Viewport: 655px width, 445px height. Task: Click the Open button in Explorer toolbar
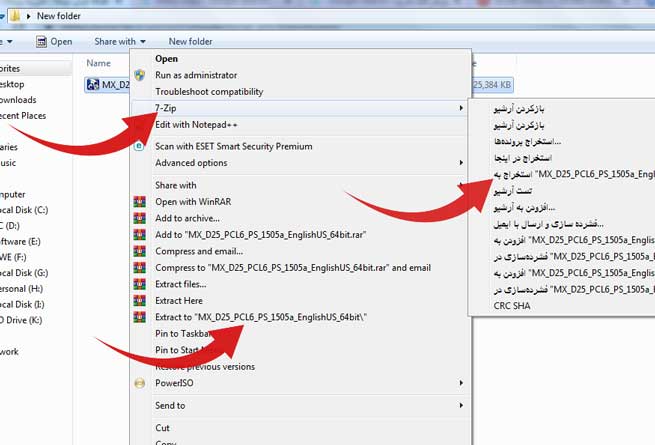click(x=54, y=42)
